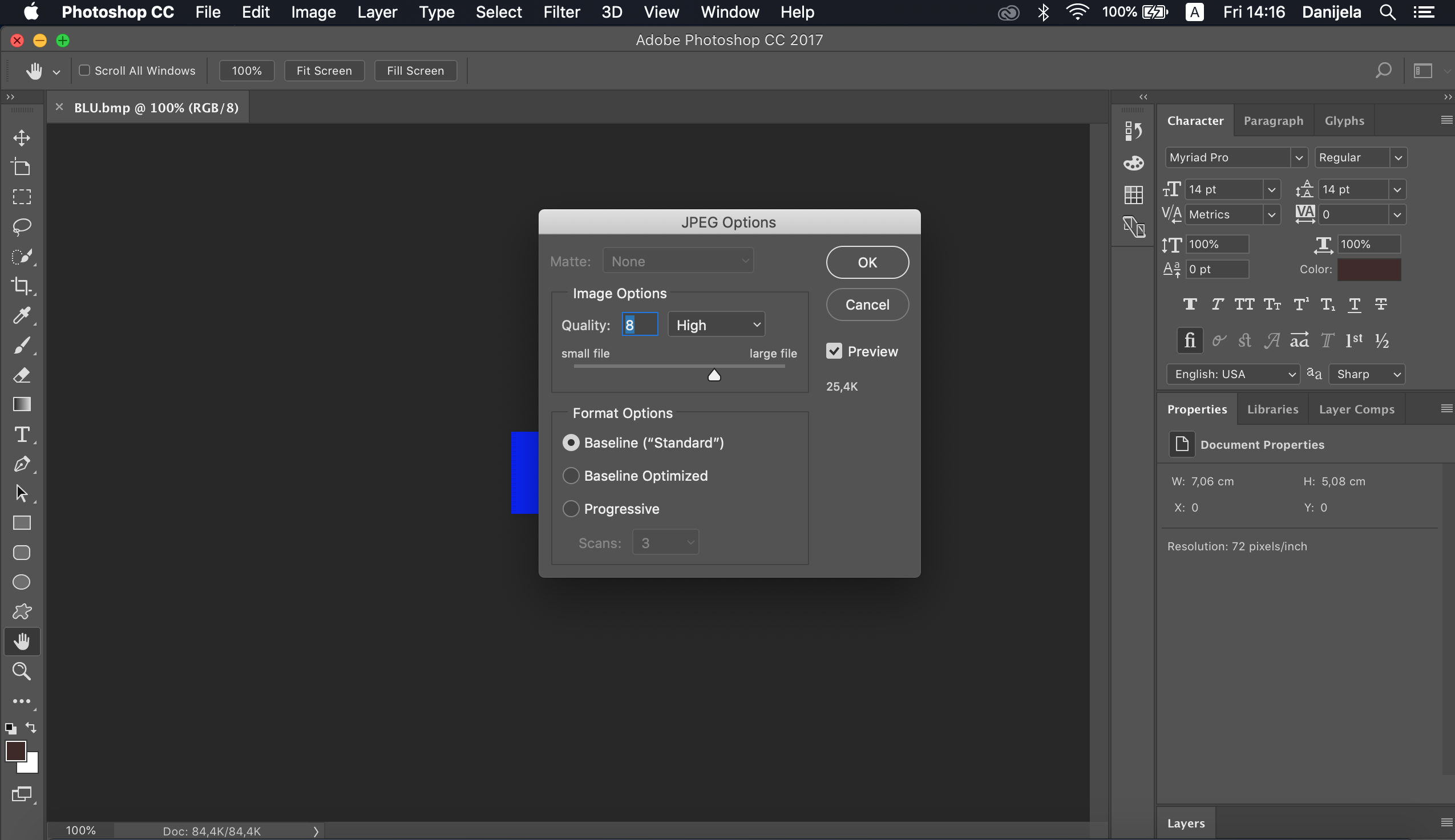Click the Quality value input field
Viewport: 1455px width, 840px height.
pyautogui.click(x=638, y=325)
